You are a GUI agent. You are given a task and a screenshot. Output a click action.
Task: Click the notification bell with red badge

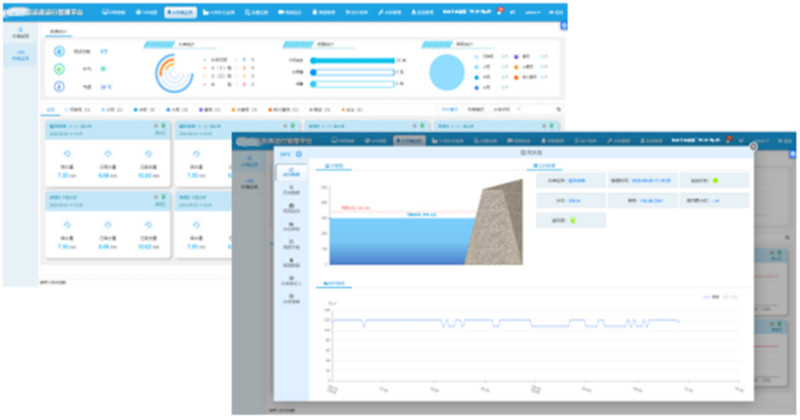(499, 11)
